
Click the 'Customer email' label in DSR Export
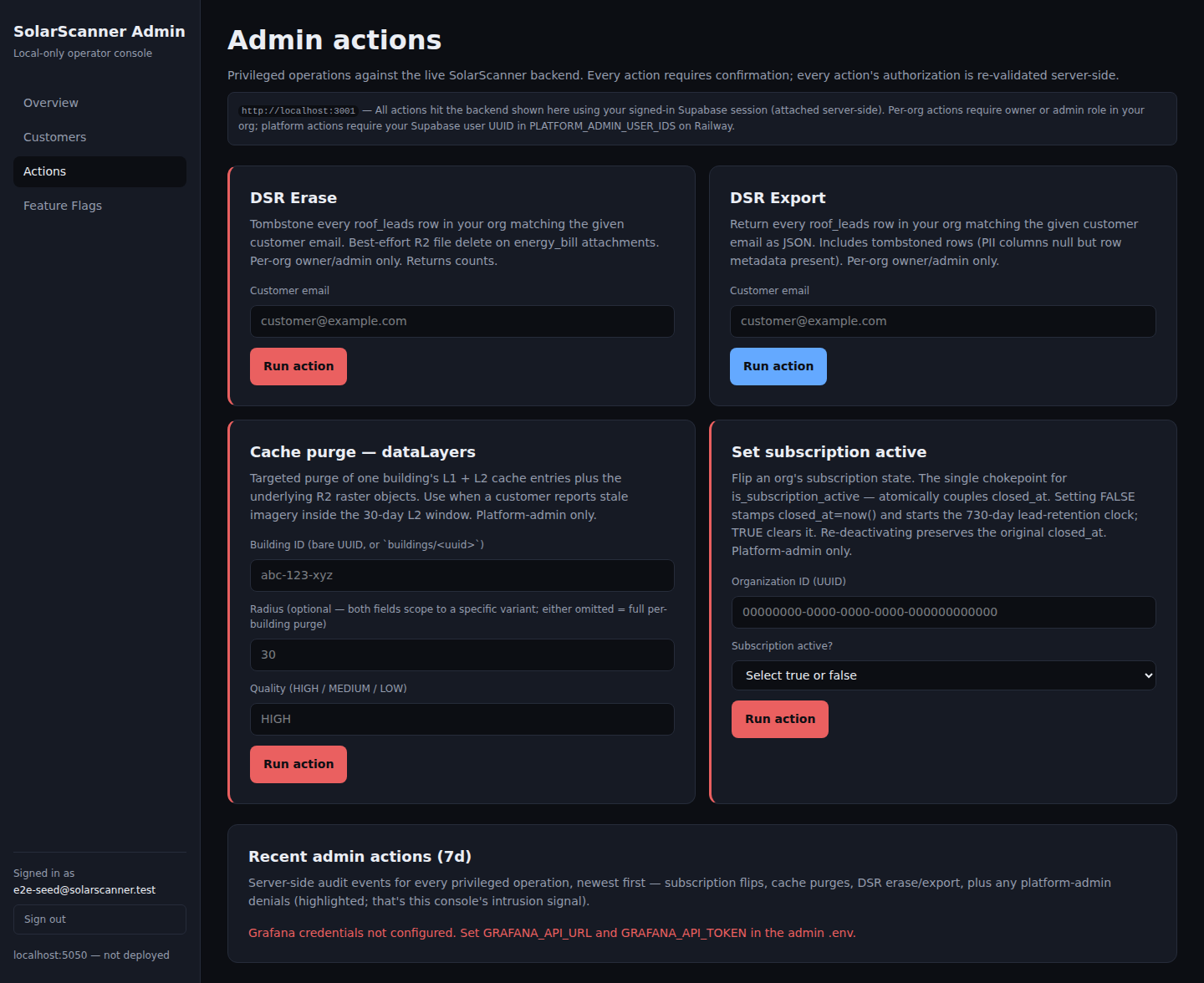[x=769, y=291]
